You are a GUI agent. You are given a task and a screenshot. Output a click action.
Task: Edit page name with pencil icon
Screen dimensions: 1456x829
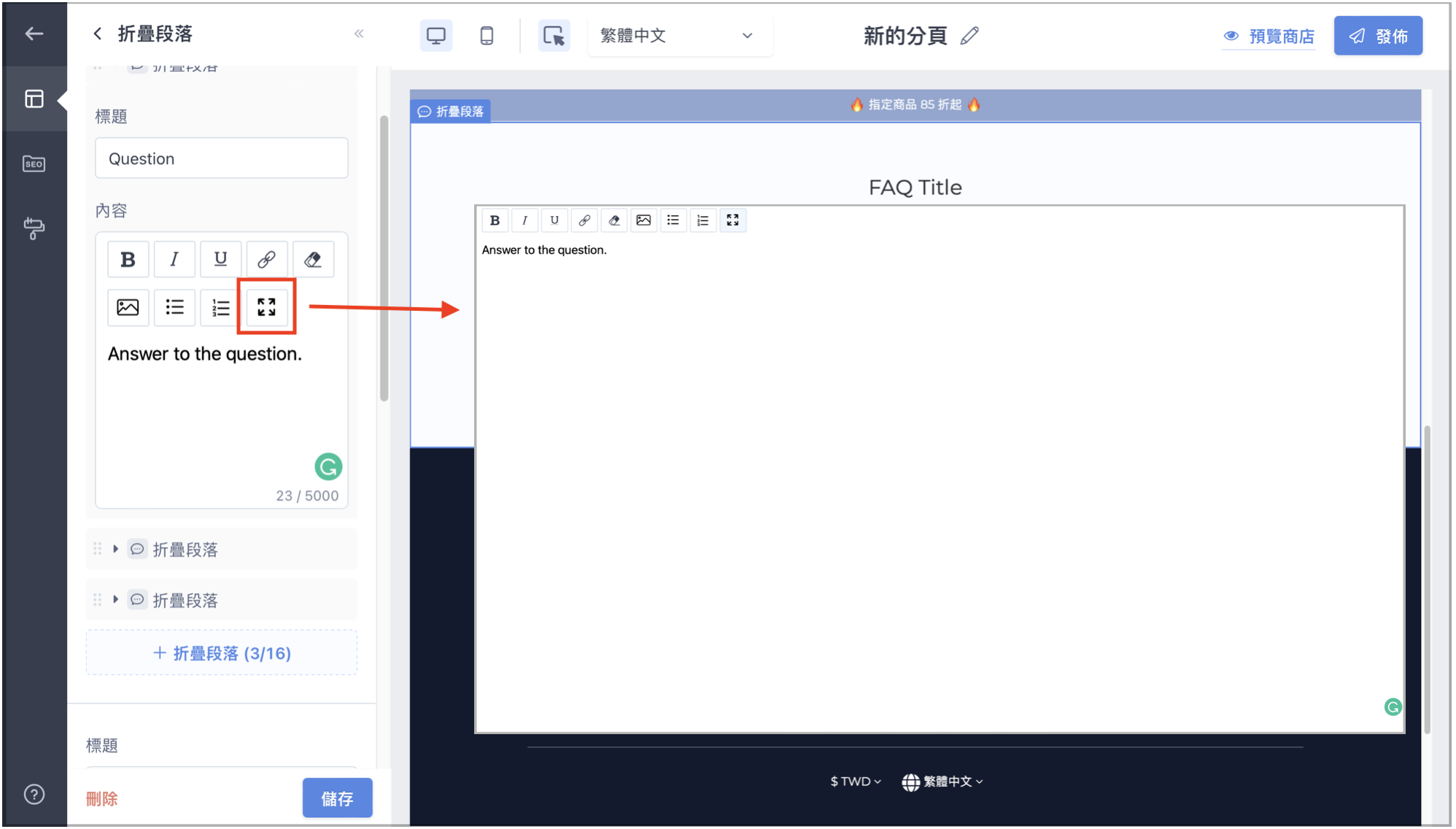coord(969,35)
